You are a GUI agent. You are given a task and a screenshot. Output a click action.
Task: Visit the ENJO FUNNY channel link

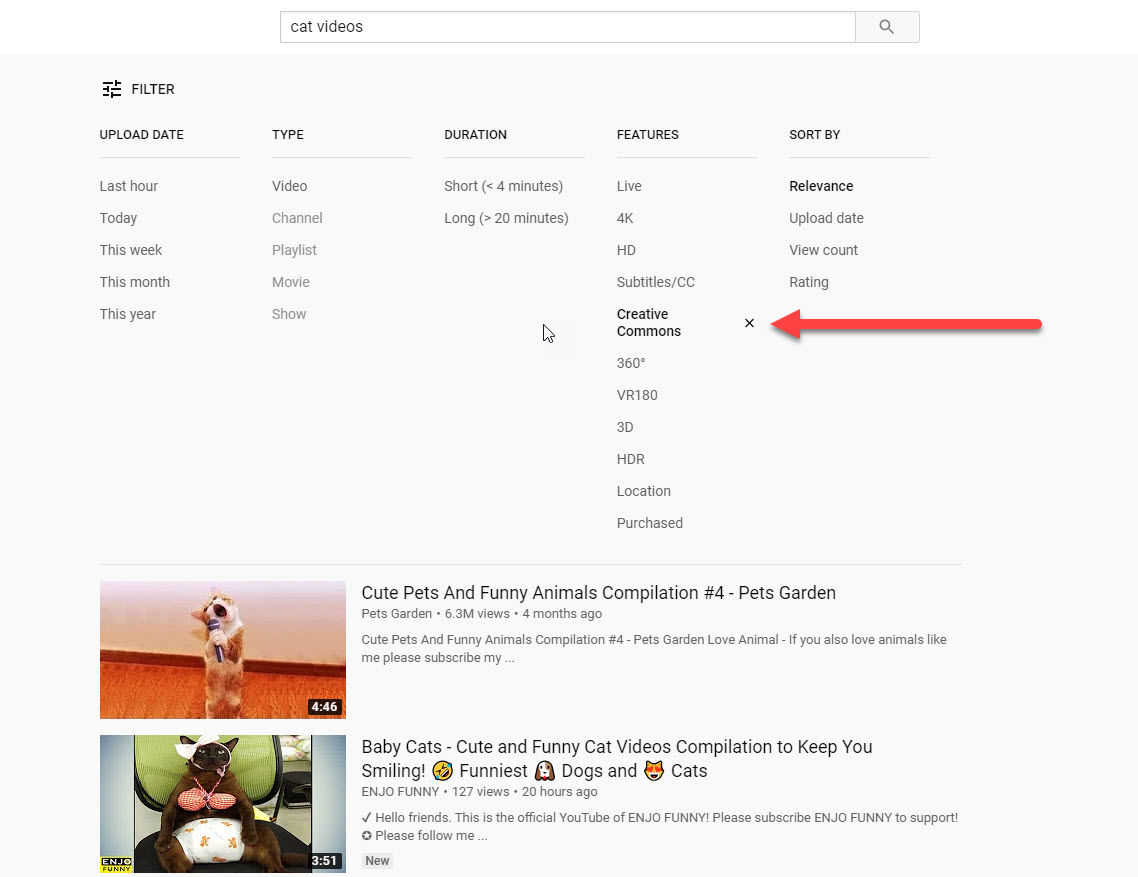point(400,792)
